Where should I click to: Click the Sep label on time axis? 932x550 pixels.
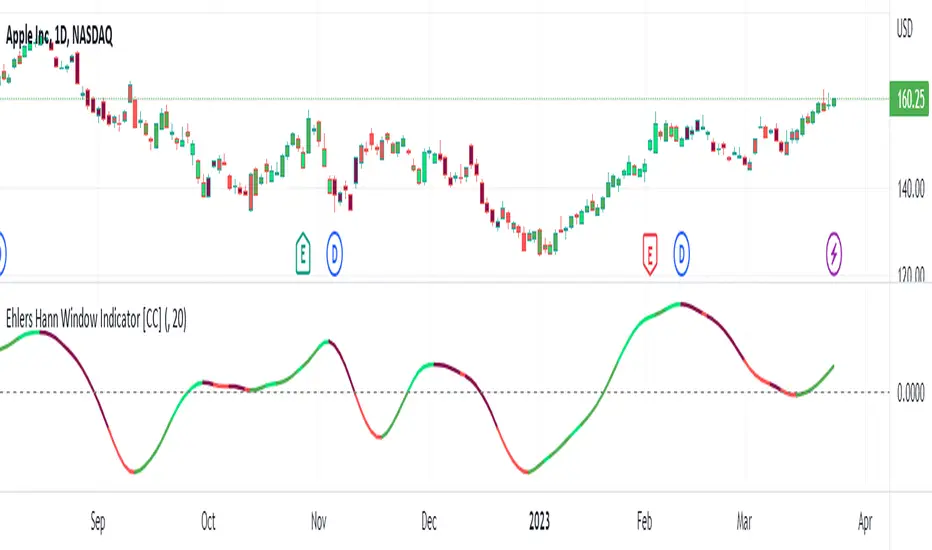[x=98, y=522]
